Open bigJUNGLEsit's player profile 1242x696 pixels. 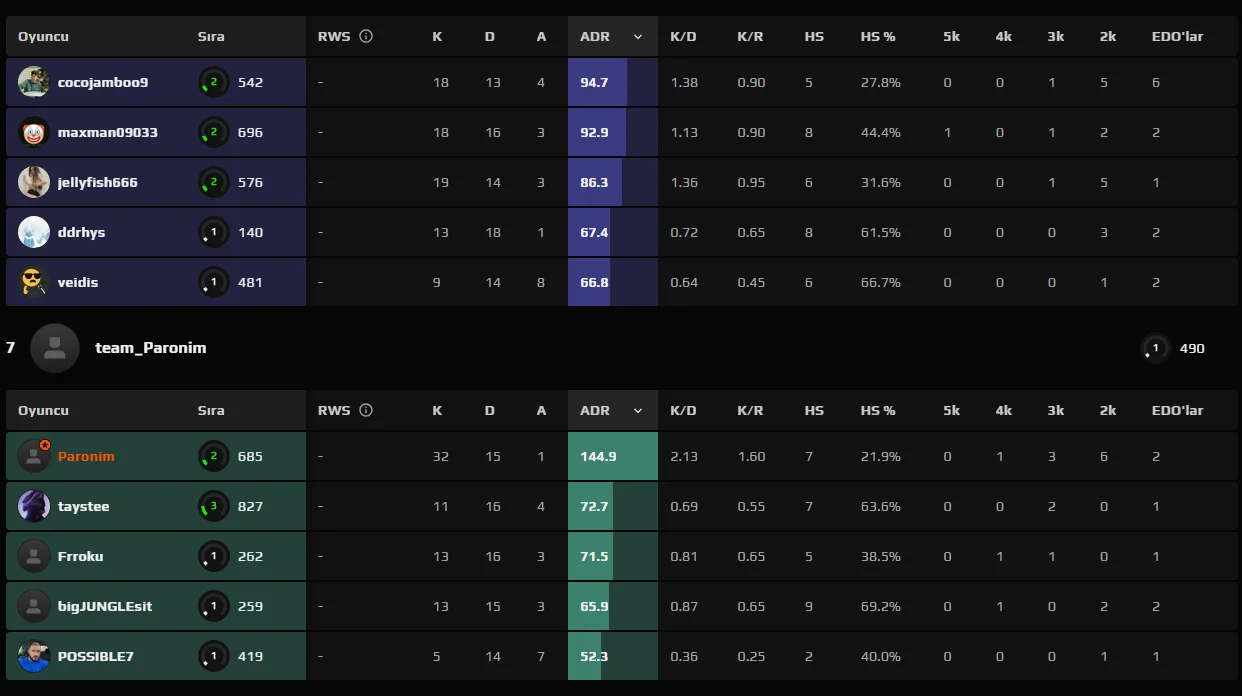pyautogui.click(x=105, y=606)
